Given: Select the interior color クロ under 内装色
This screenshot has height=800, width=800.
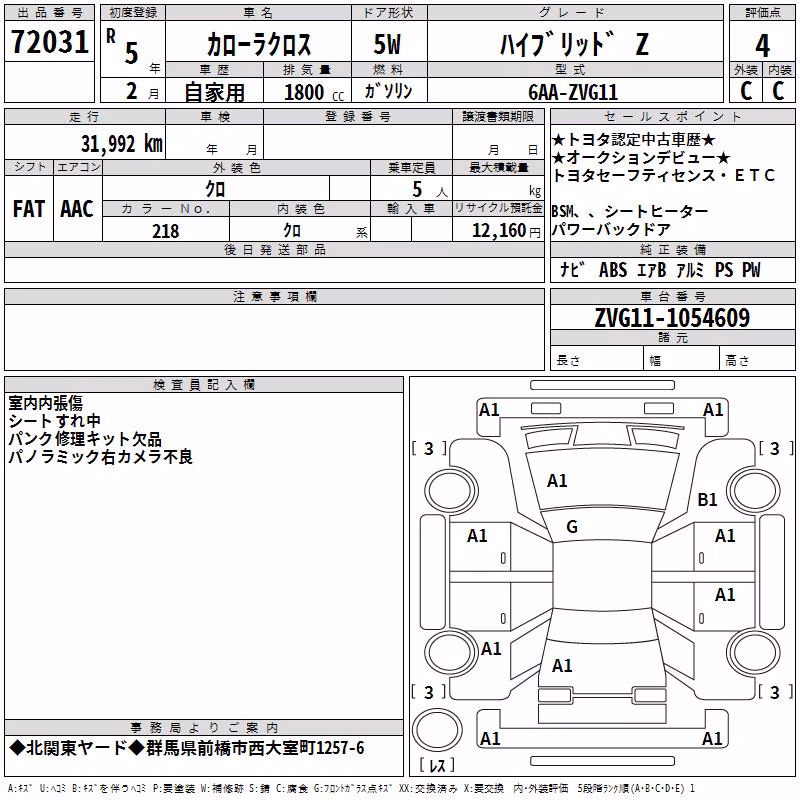Looking at the screenshot, I should pos(292,231).
